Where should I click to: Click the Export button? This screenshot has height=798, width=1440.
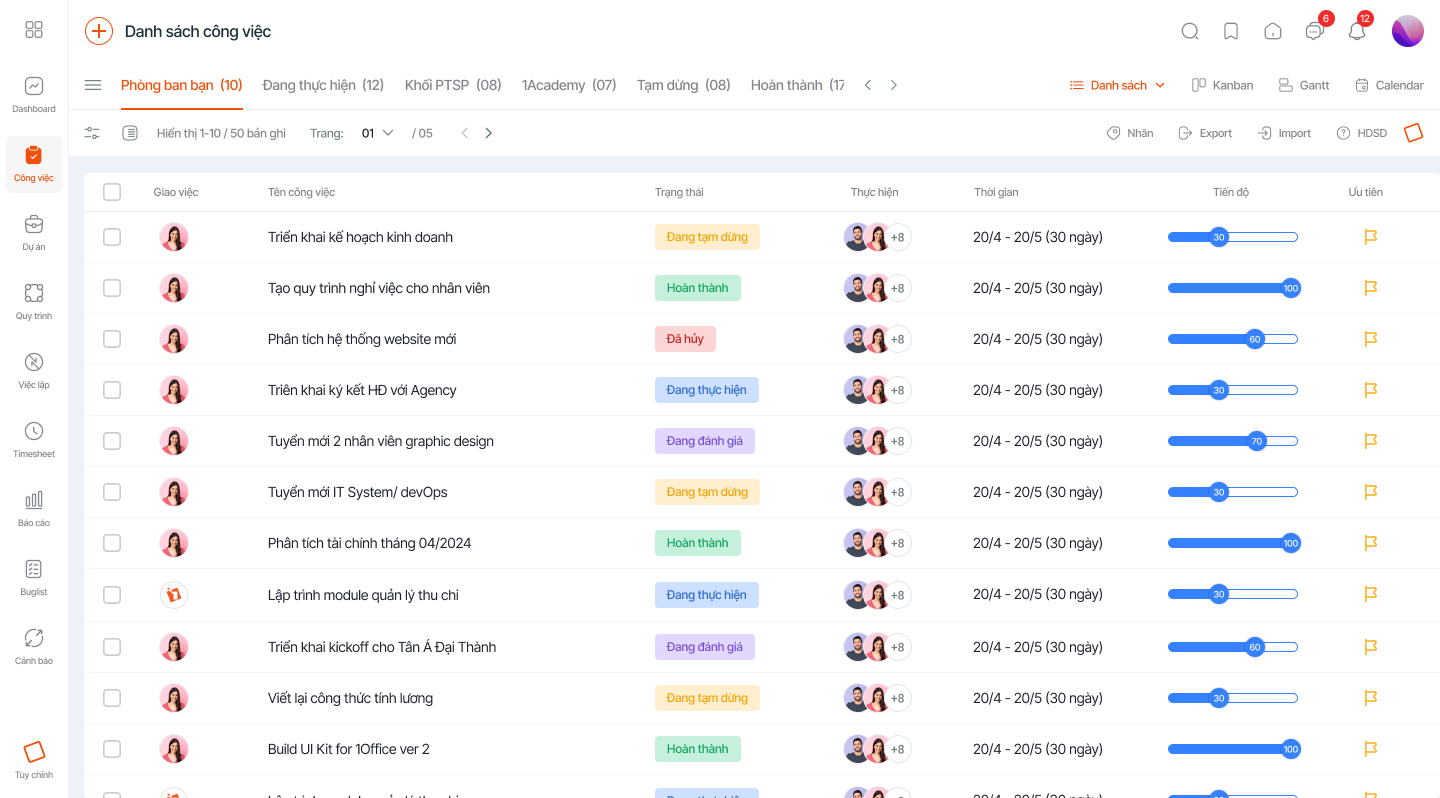[x=1205, y=133]
